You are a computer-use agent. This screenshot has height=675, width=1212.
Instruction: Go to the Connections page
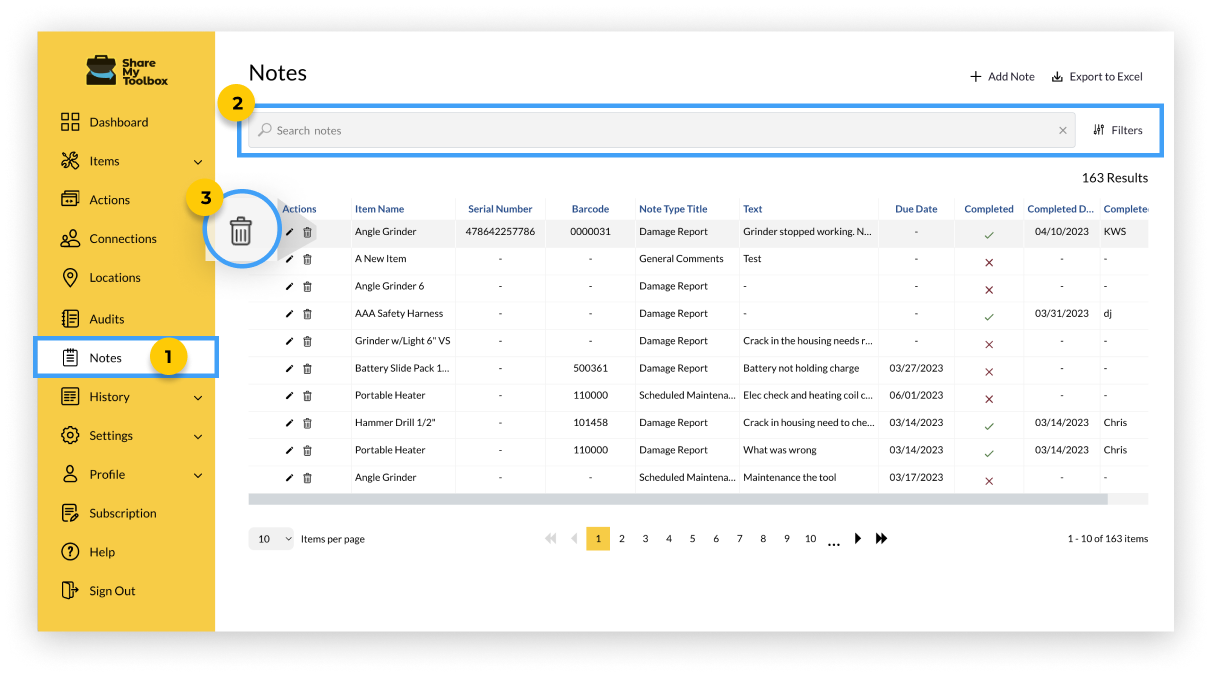tap(122, 239)
